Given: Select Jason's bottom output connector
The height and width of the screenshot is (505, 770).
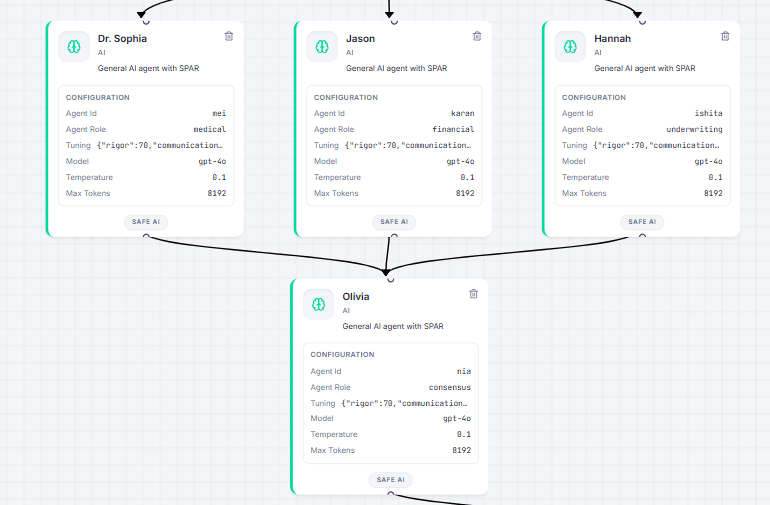Looking at the screenshot, I should tap(394, 237).
